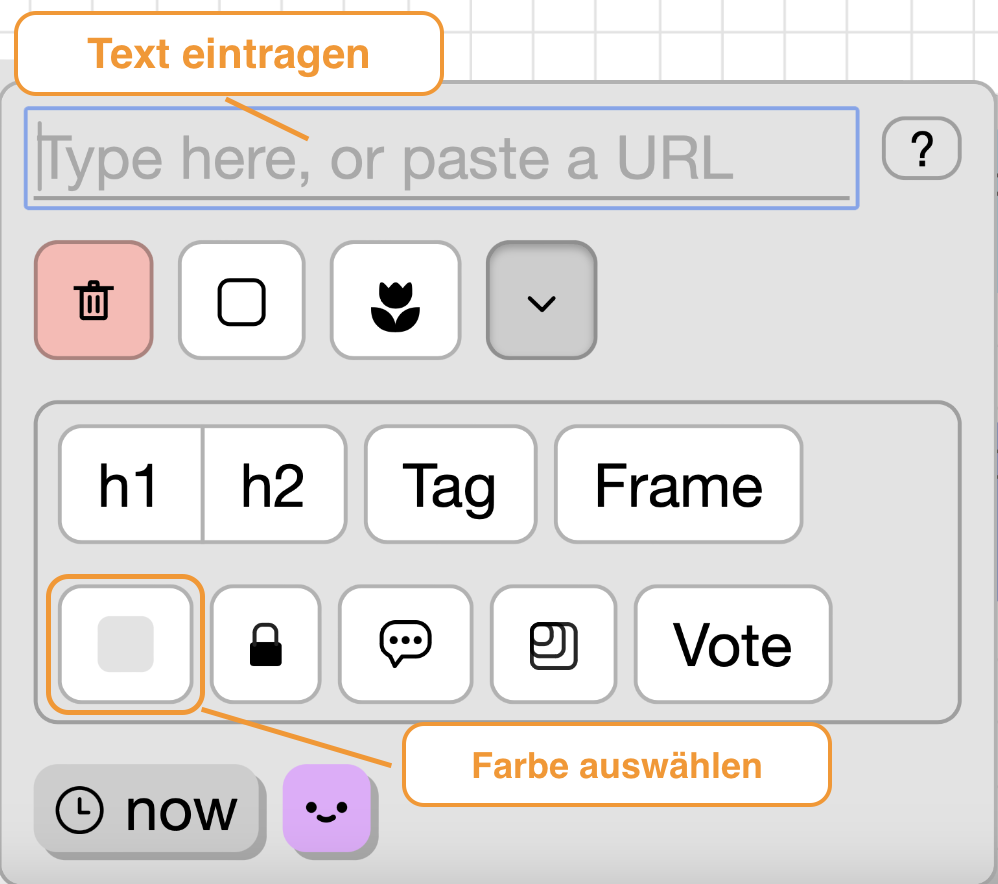Lock the card with the padlock icon
The width and height of the screenshot is (998, 884).
point(265,644)
